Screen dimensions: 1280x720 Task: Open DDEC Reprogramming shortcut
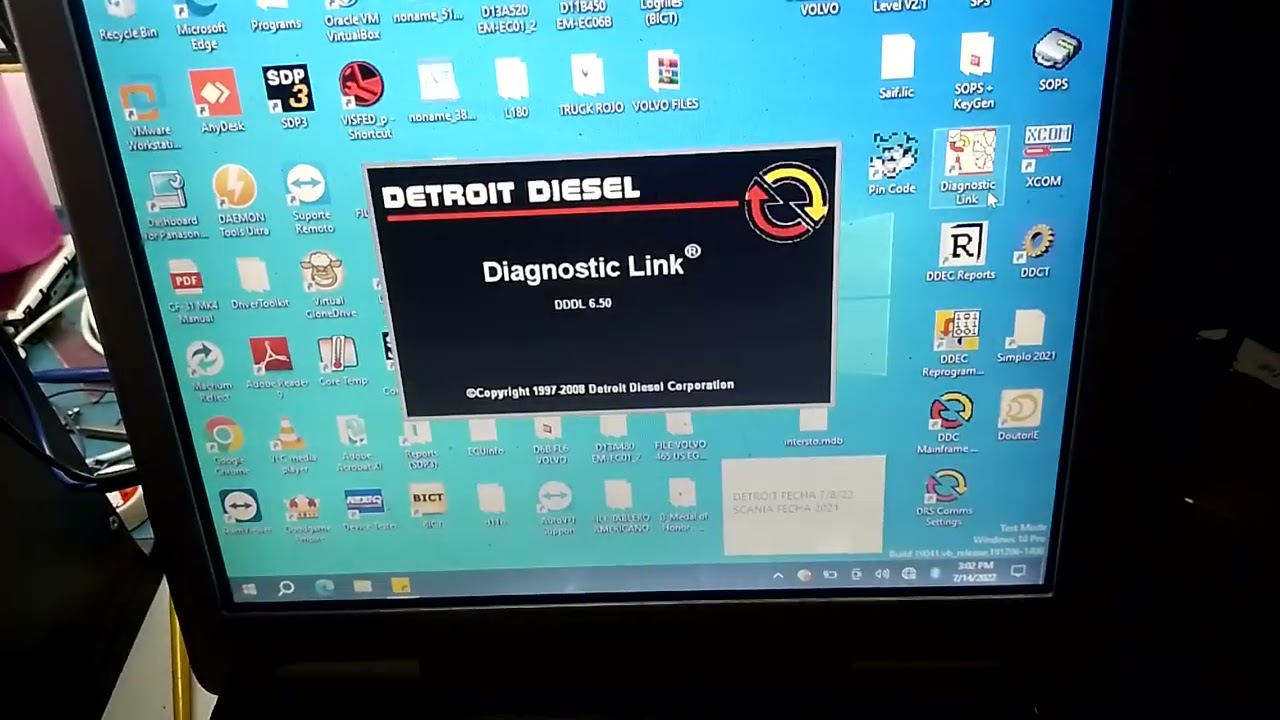click(x=955, y=343)
